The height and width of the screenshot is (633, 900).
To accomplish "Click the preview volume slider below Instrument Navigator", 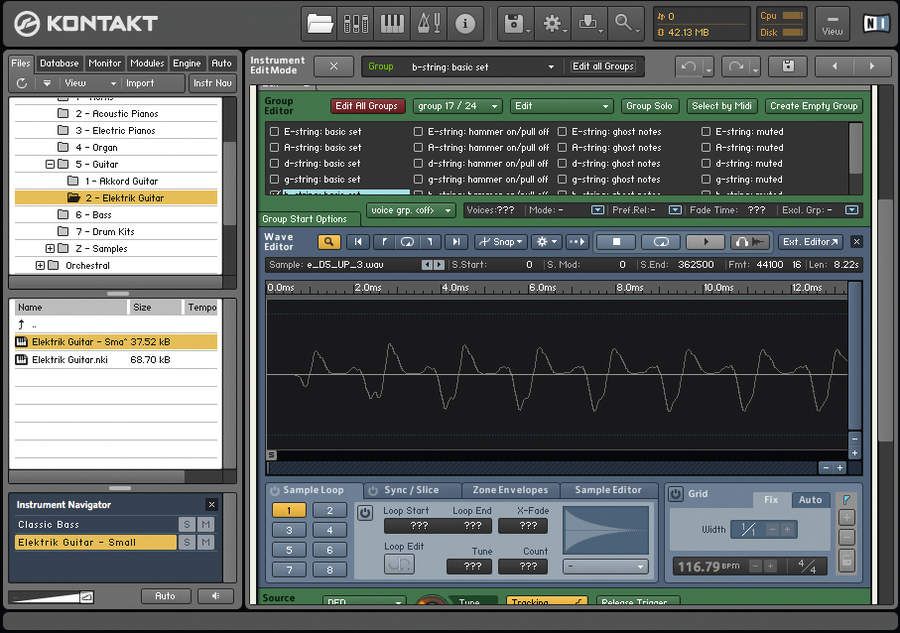I will click(x=51, y=597).
